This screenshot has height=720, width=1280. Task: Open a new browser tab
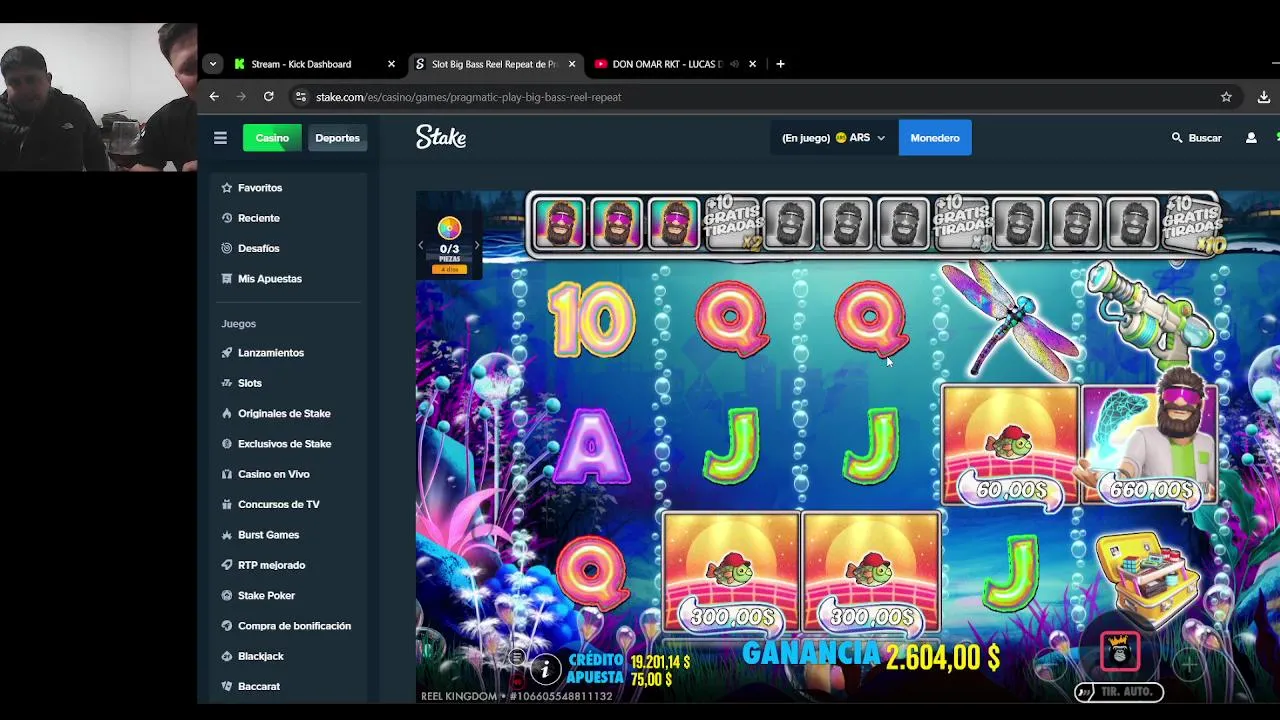780,64
